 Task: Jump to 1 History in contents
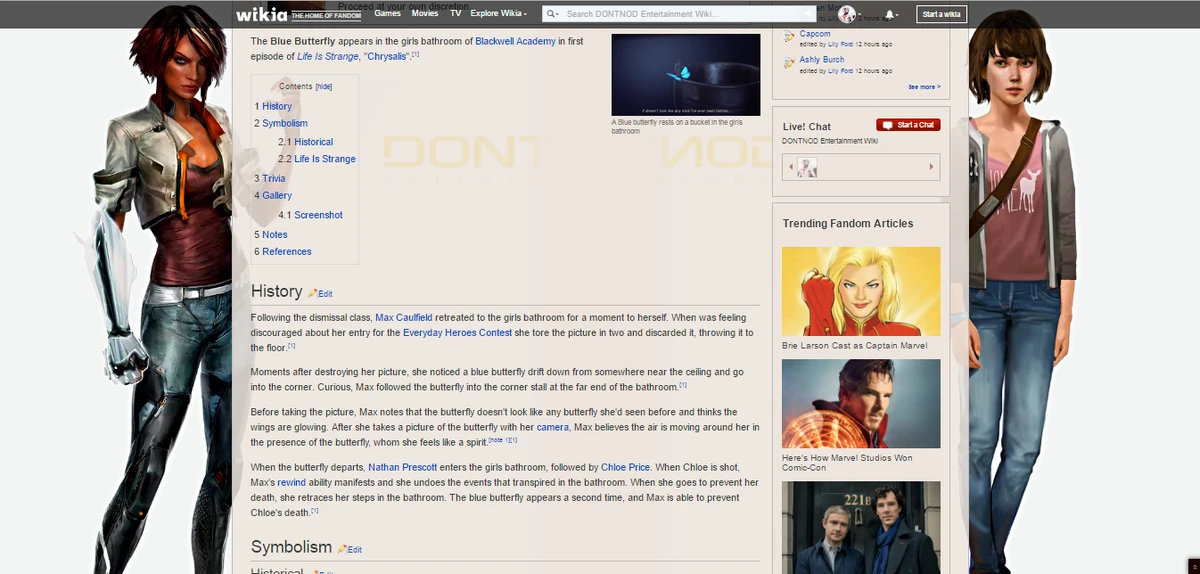[273, 106]
